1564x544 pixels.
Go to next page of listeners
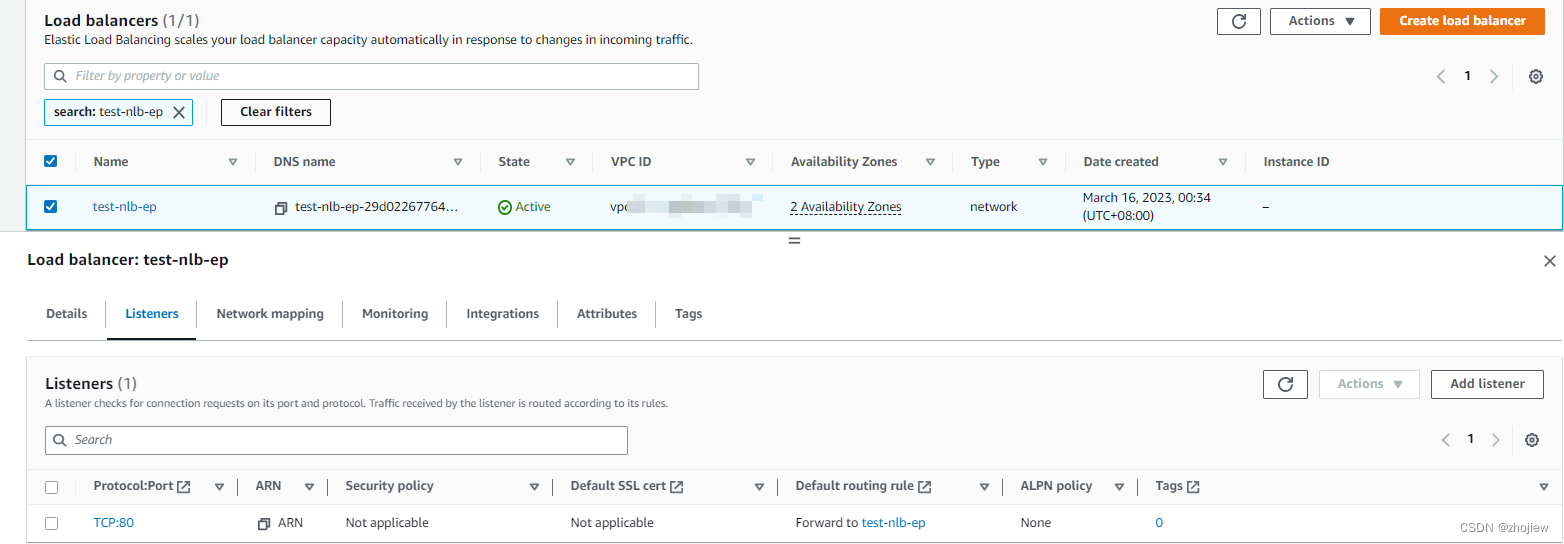click(1496, 440)
